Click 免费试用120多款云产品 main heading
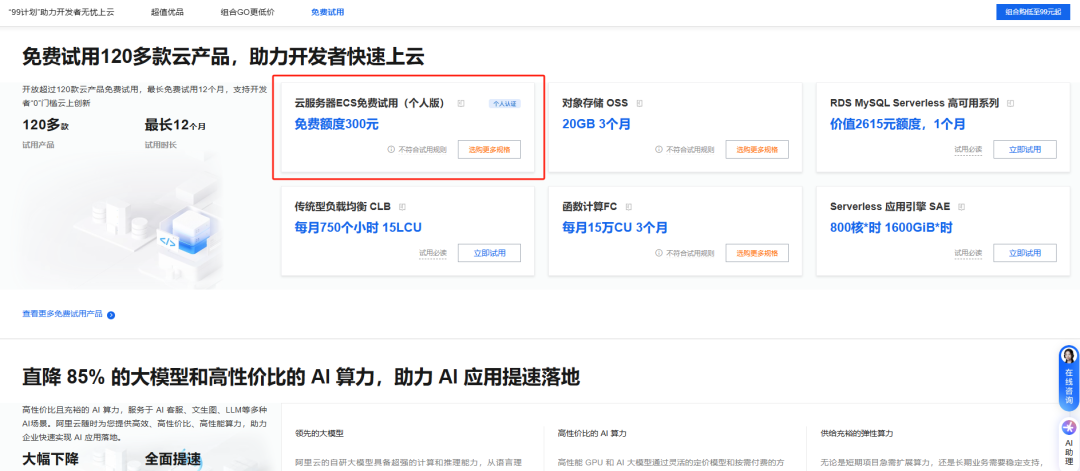Viewport: 1080px width, 471px height. (223, 56)
